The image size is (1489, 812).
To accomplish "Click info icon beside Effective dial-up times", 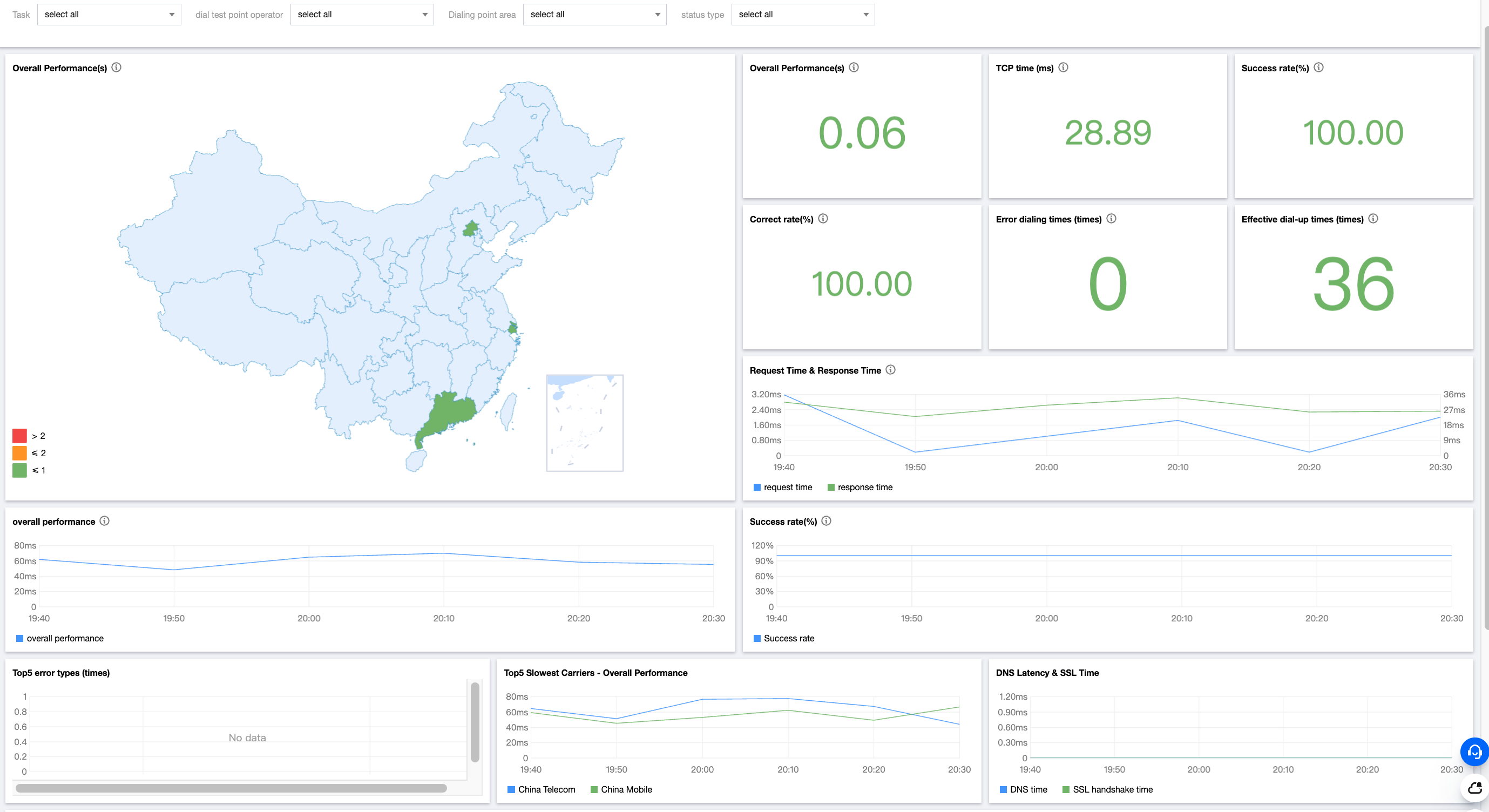I will [1373, 219].
